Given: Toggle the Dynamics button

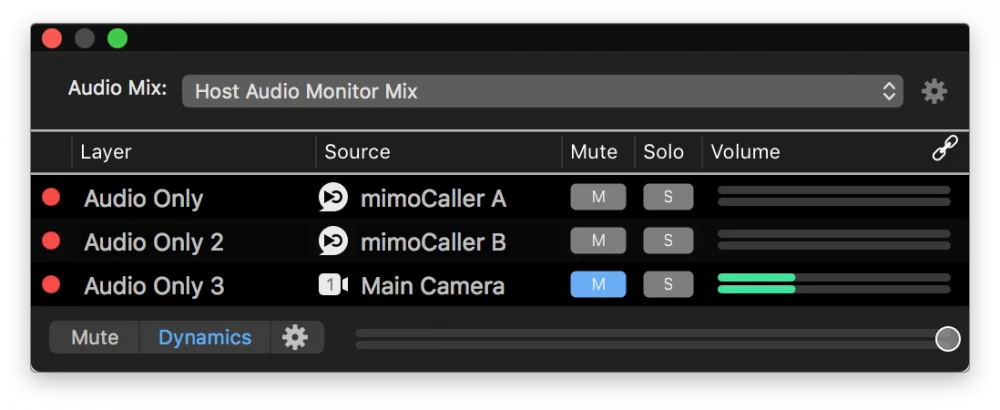Looking at the screenshot, I should click(205, 337).
